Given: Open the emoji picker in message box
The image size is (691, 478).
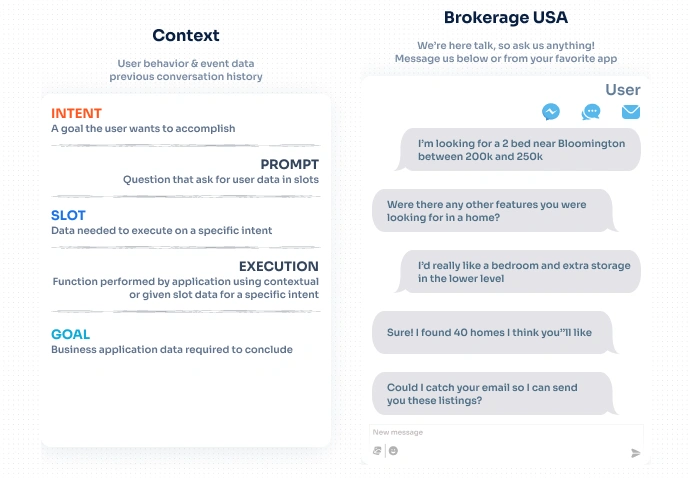Looking at the screenshot, I should coord(393,451).
